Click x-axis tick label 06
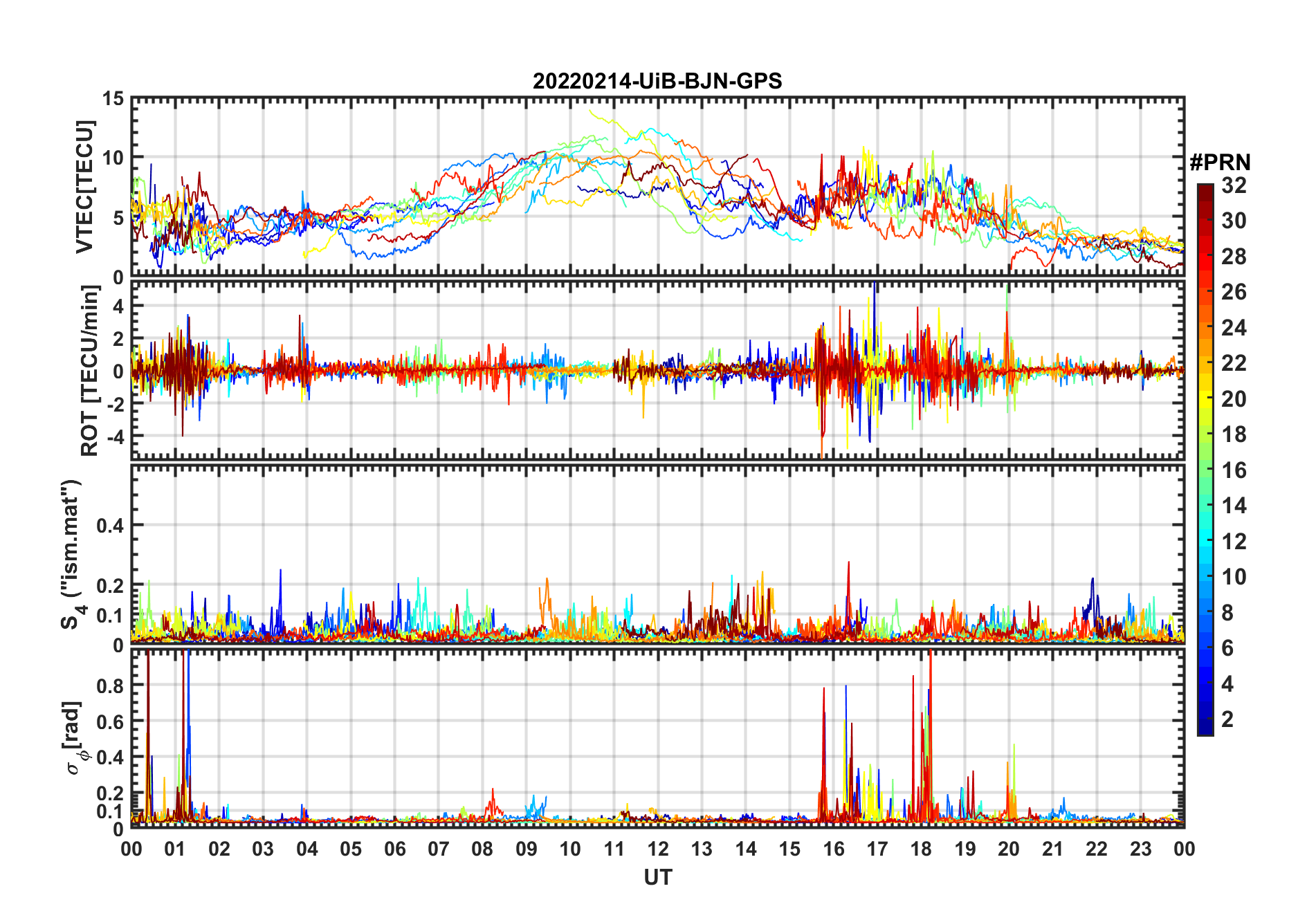The height and width of the screenshot is (920, 1316). point(394,849)
